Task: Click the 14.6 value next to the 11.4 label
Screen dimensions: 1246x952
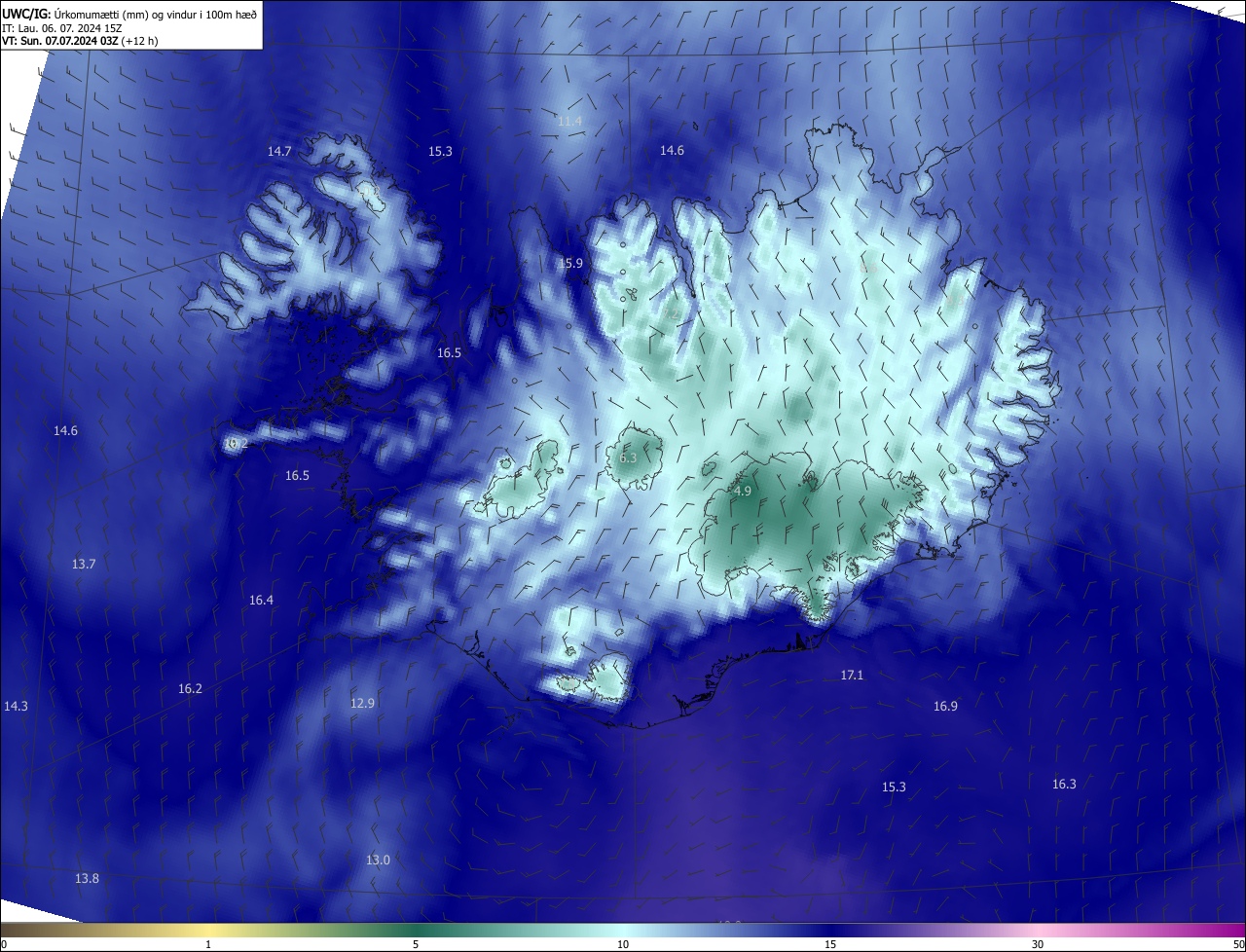Action: point(672,150)
